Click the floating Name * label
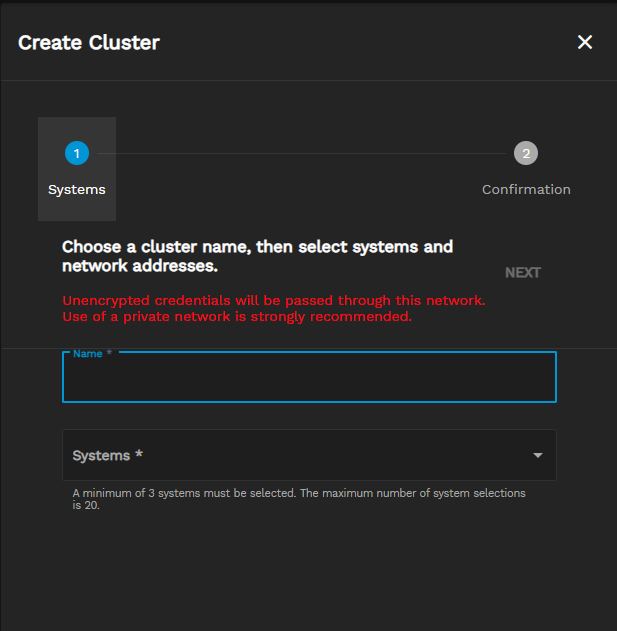Screen dimensions: 617x631 [x=92, y=354]
